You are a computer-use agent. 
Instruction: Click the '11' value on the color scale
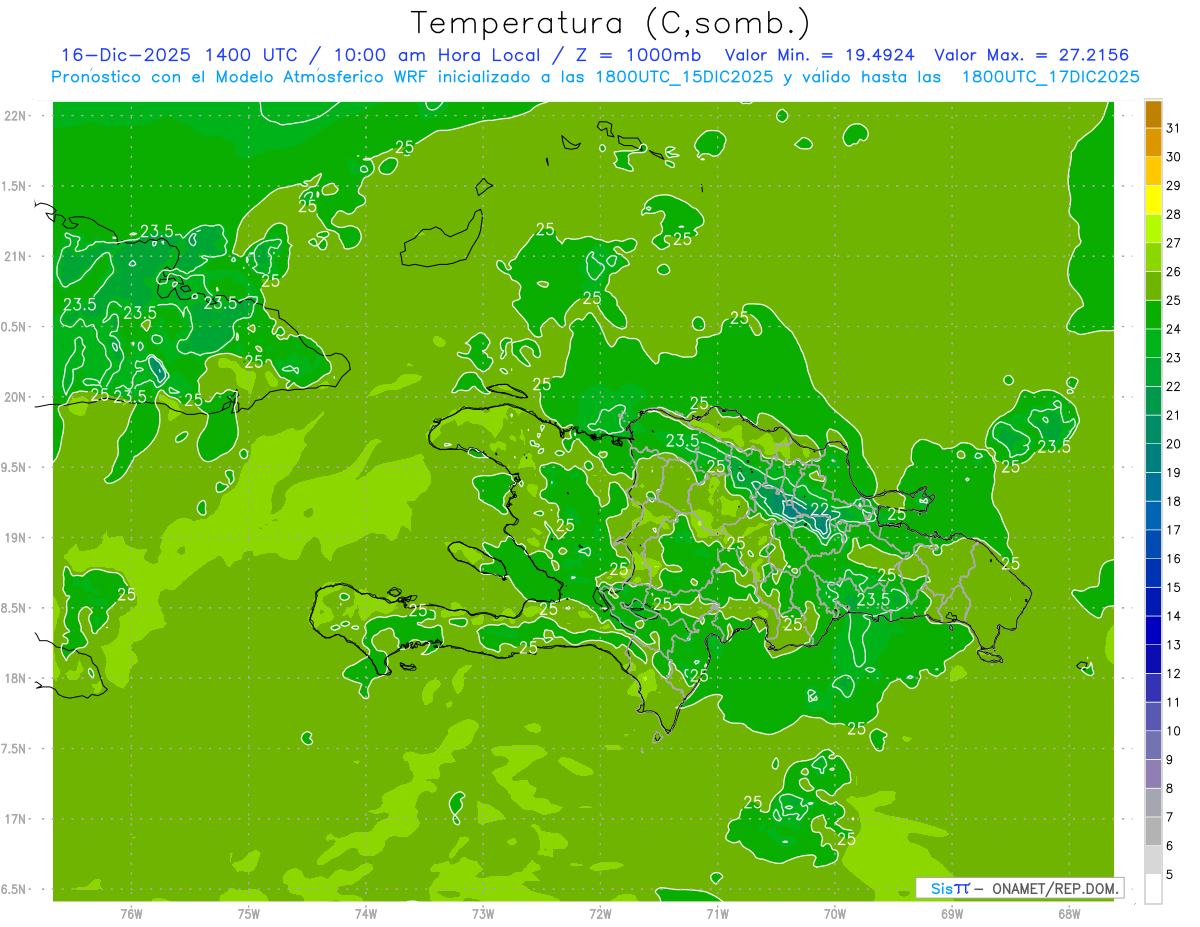click(1174, 702)
